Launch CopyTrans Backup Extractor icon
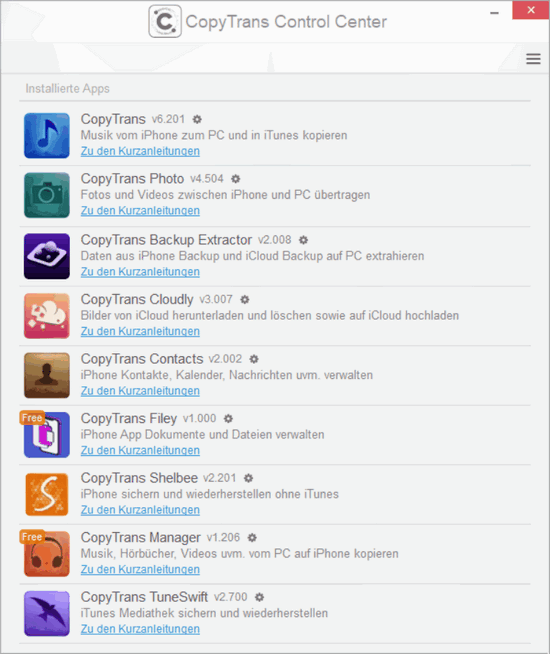 tap(47, 256)
